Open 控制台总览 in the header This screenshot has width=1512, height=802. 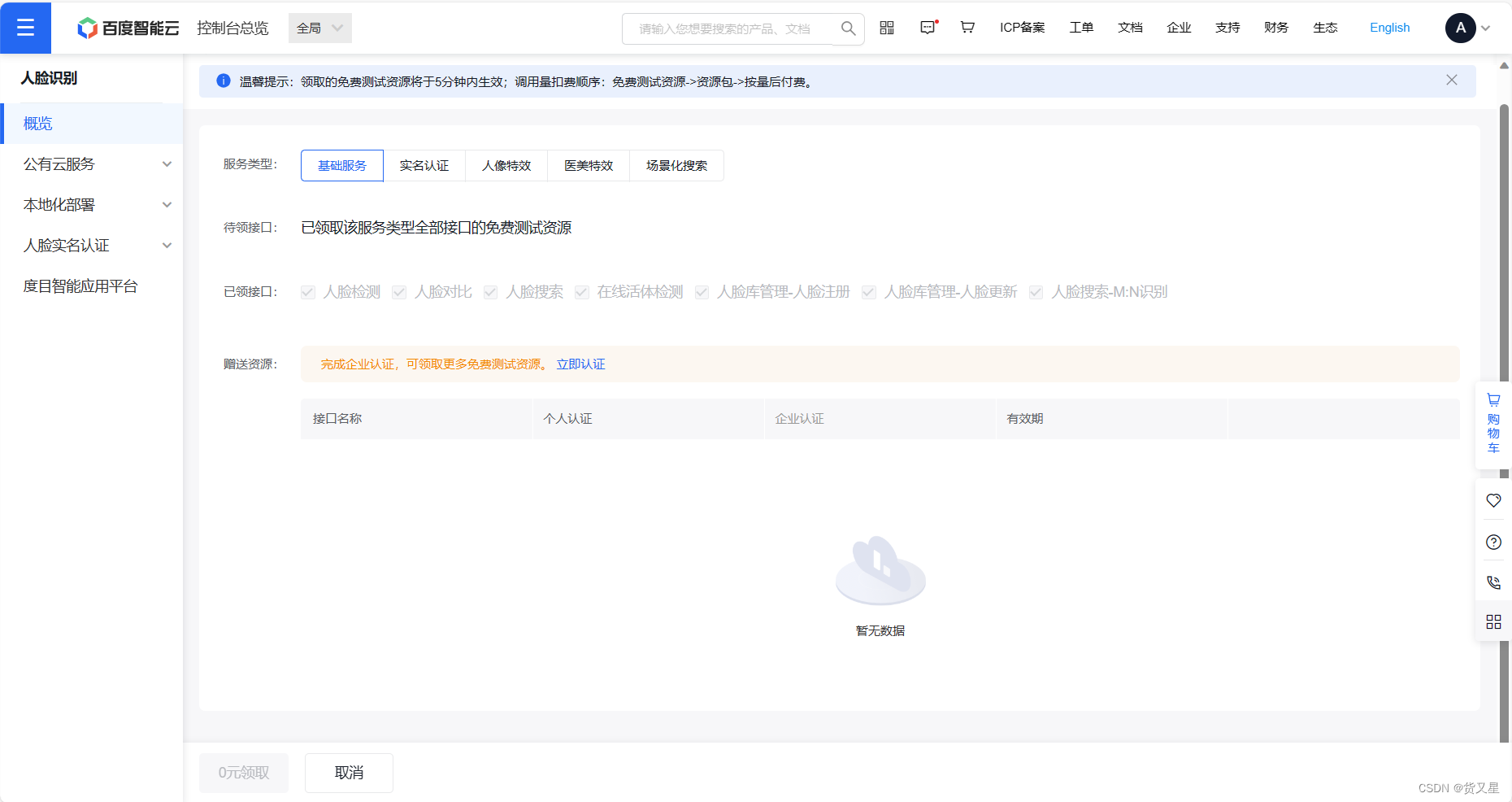point(232,28)
